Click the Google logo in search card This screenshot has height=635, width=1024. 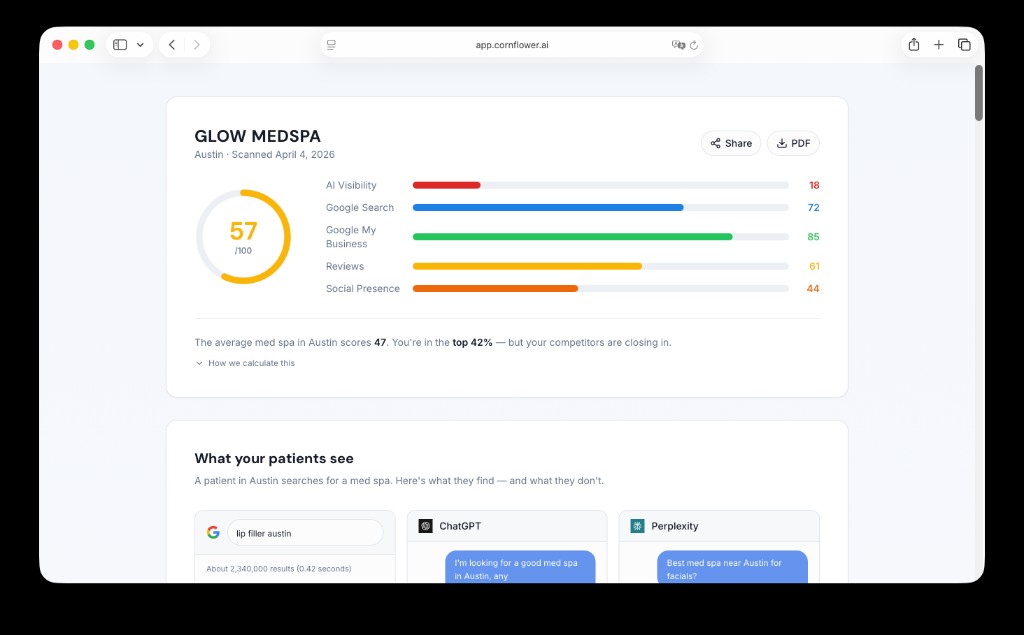tap(213, 533)
